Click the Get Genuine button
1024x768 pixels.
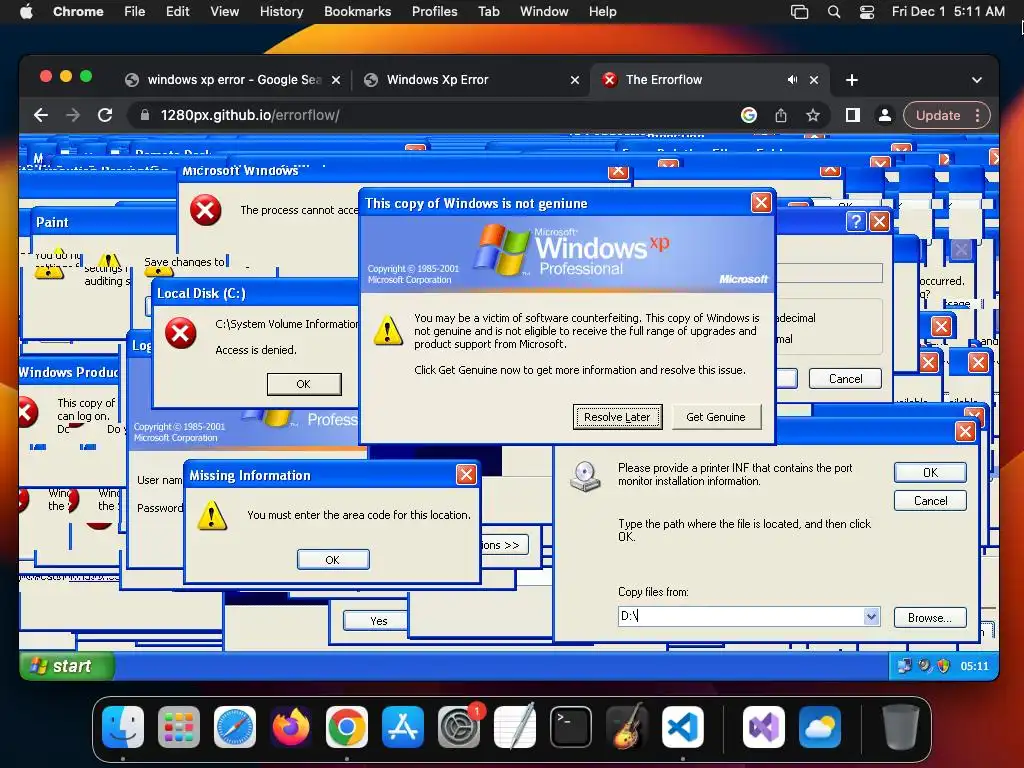(x=716, y=417)
